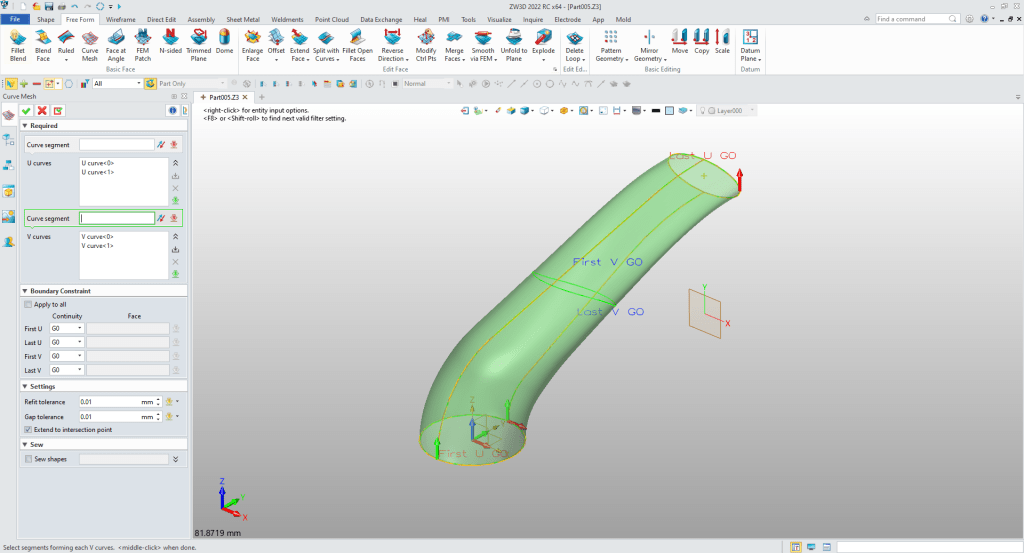Screen dimensions: 1024x553
Task: Cancel the command with red X
Action: point(42,110)
